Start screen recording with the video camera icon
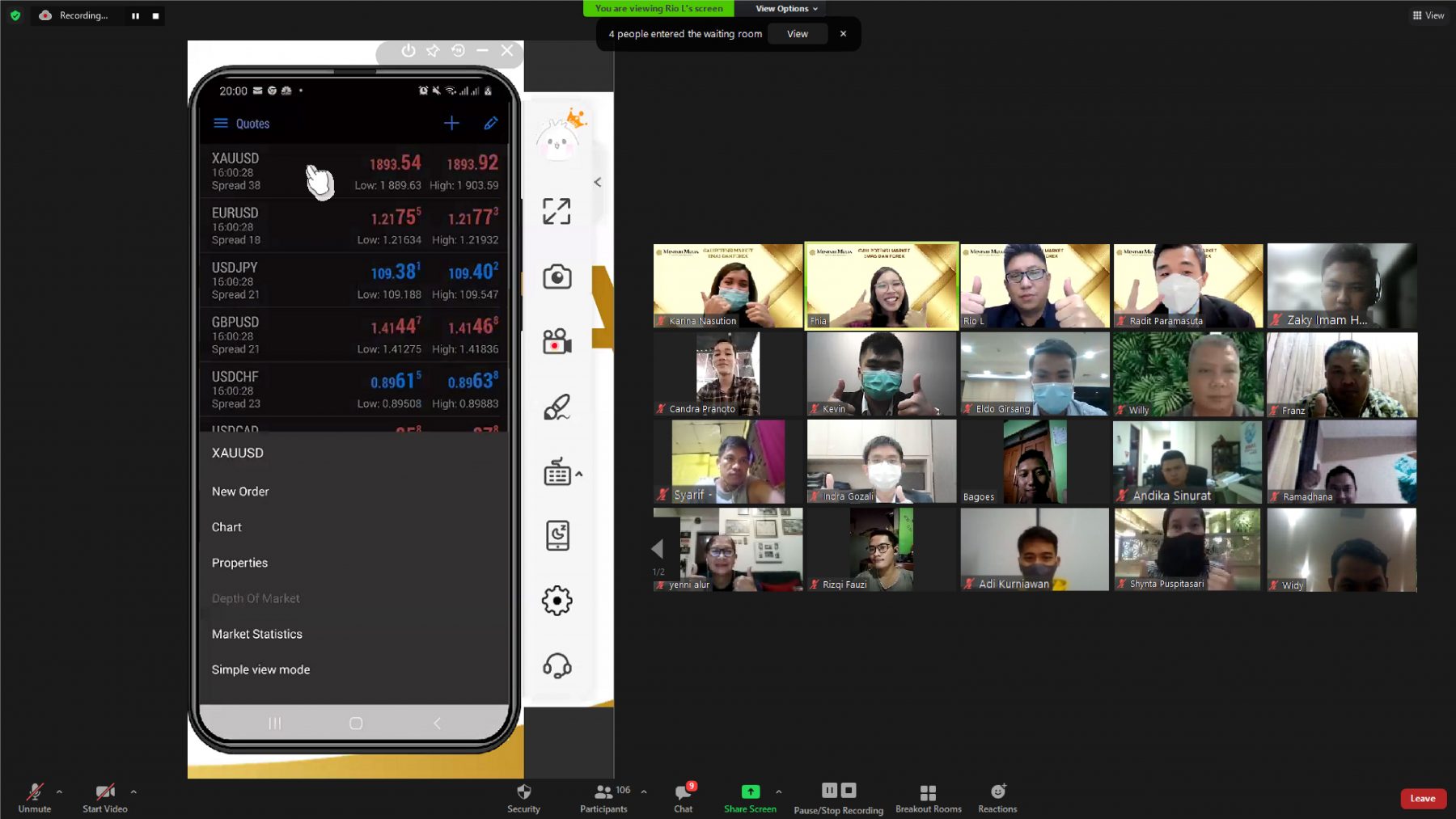 point(557,342)
